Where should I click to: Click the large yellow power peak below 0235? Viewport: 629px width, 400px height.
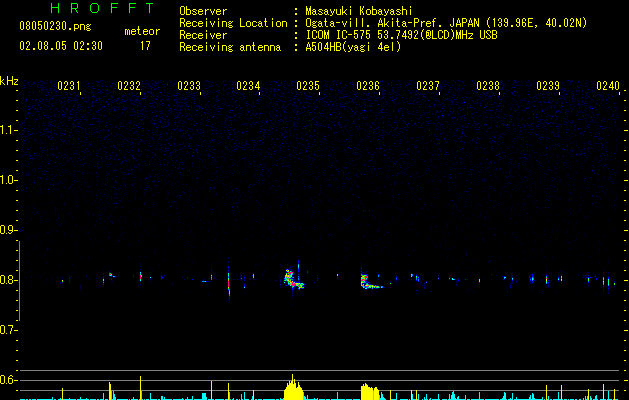(x=294, y=388)
